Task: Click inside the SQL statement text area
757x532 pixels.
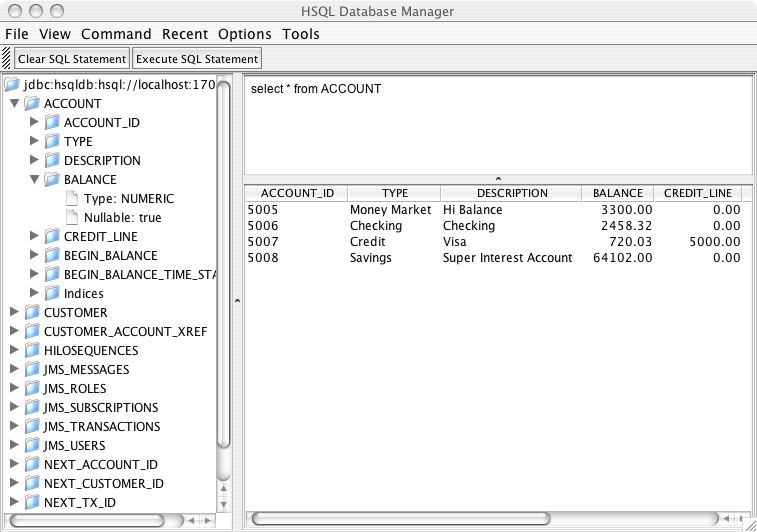Action: 497,130
